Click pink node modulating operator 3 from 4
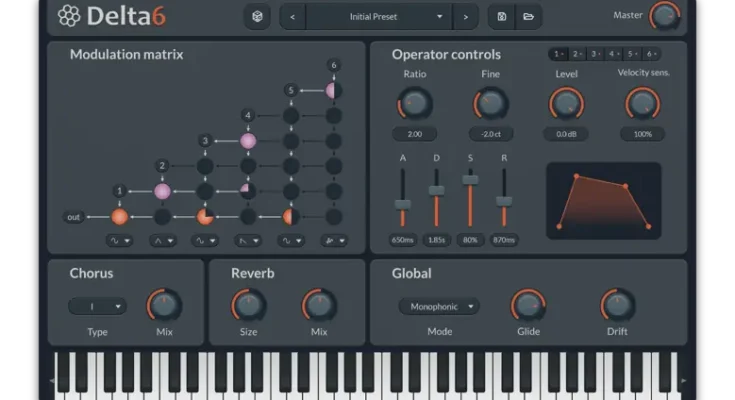The image size is (735, 400). point(248,141)
